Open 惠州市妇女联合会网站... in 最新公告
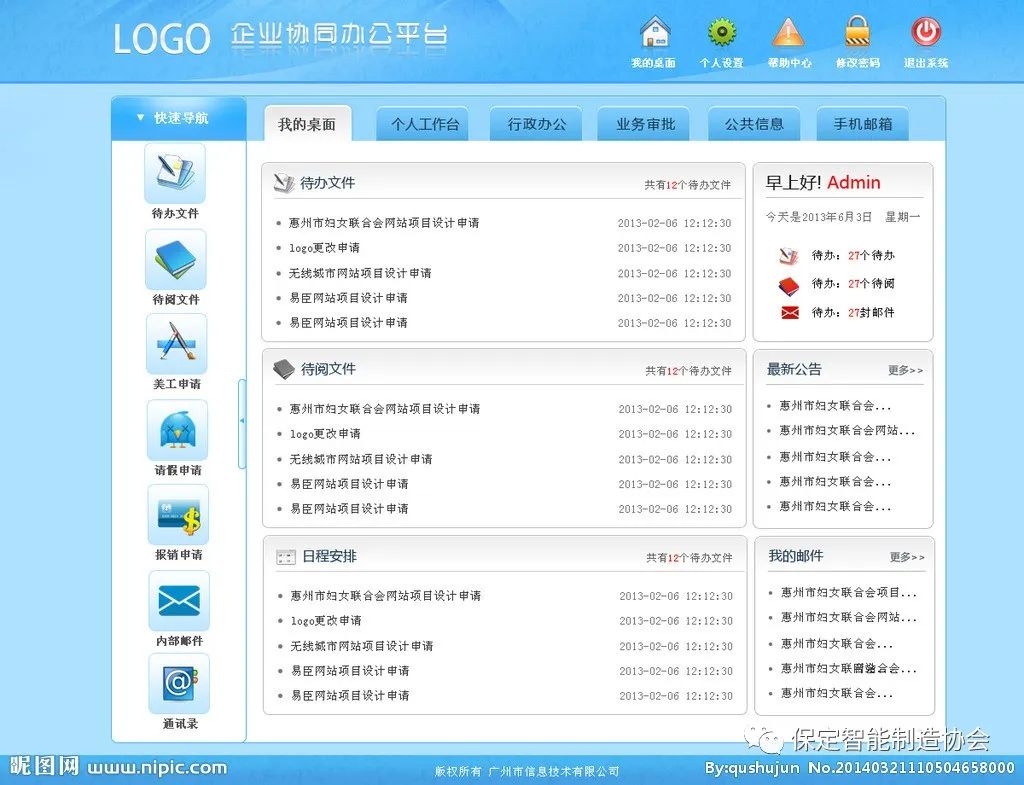The height and width of the screenshot is (785, 1024). 848,430
